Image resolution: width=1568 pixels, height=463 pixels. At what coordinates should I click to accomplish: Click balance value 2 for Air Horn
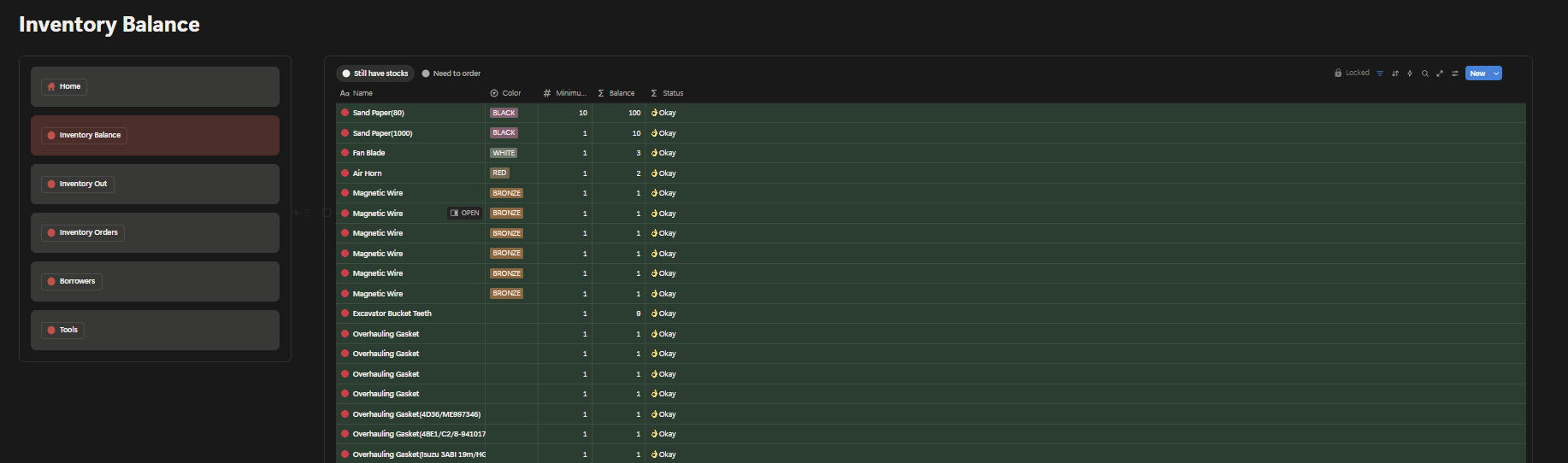coord(638,173)
